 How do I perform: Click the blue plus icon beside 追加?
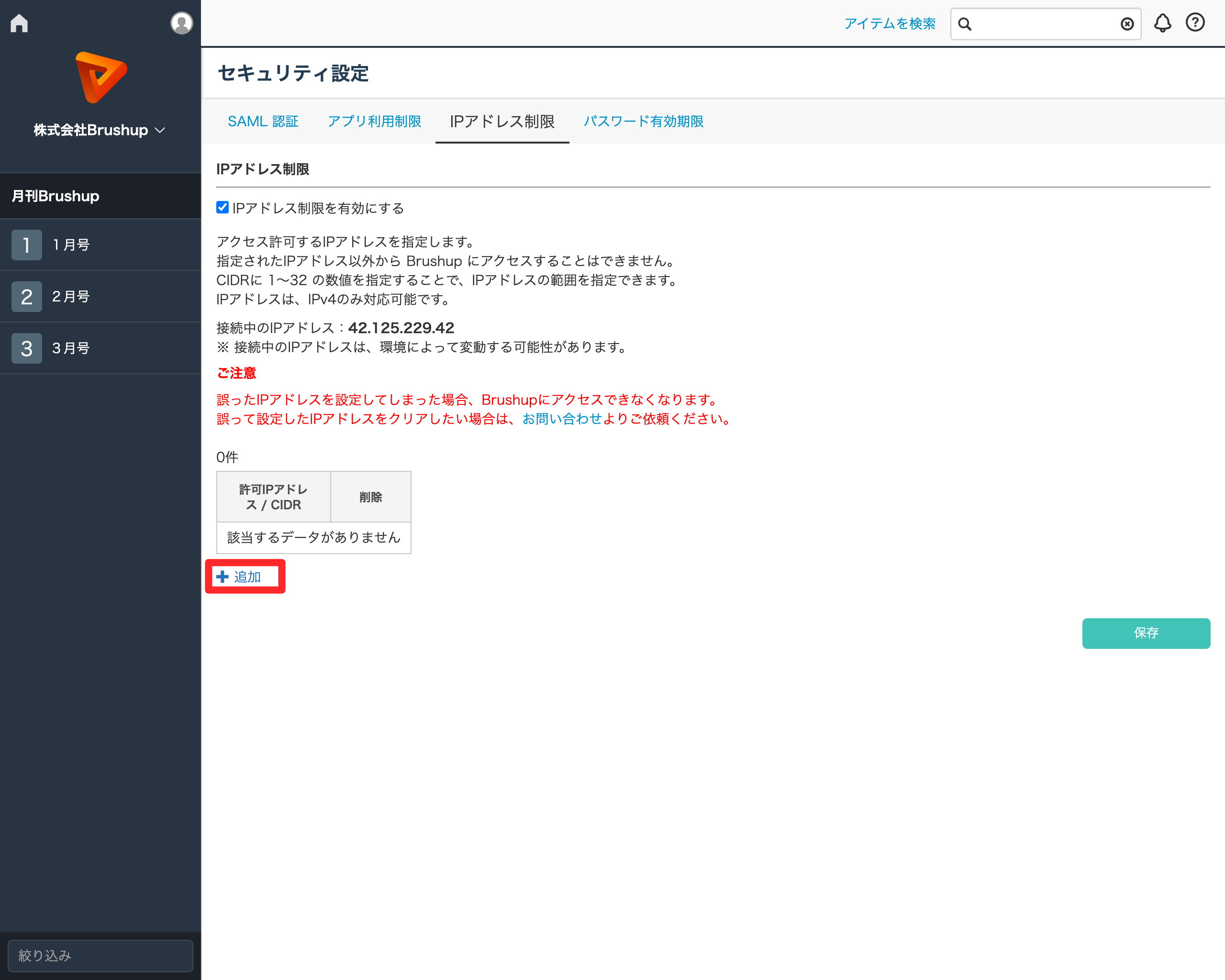[223, 577]
